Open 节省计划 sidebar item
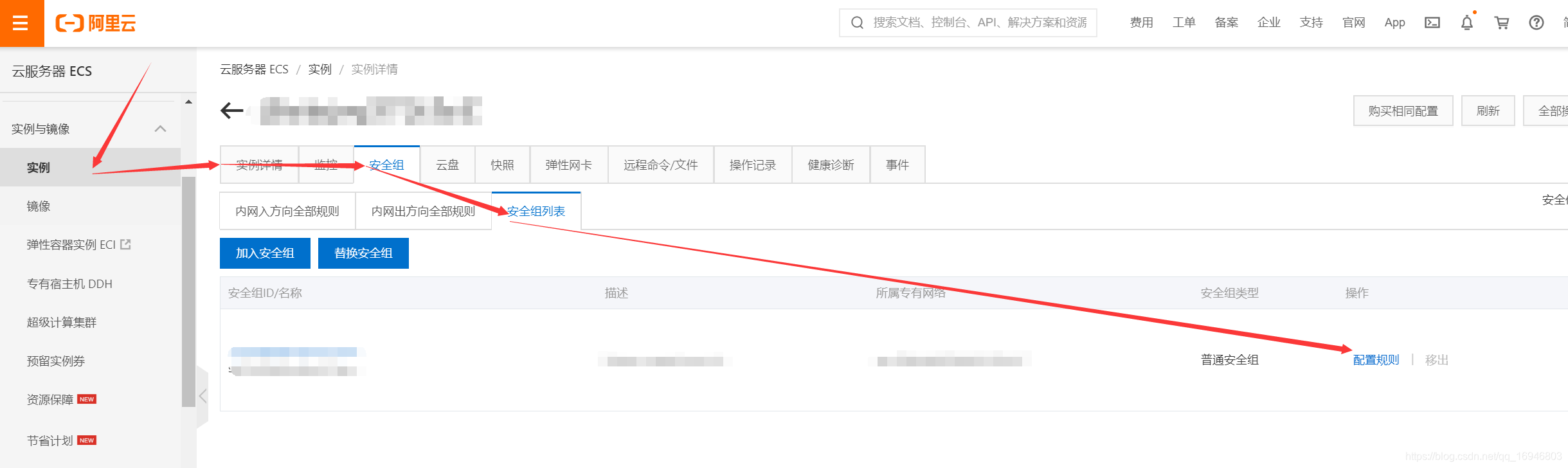 click(x=50, y=440)
